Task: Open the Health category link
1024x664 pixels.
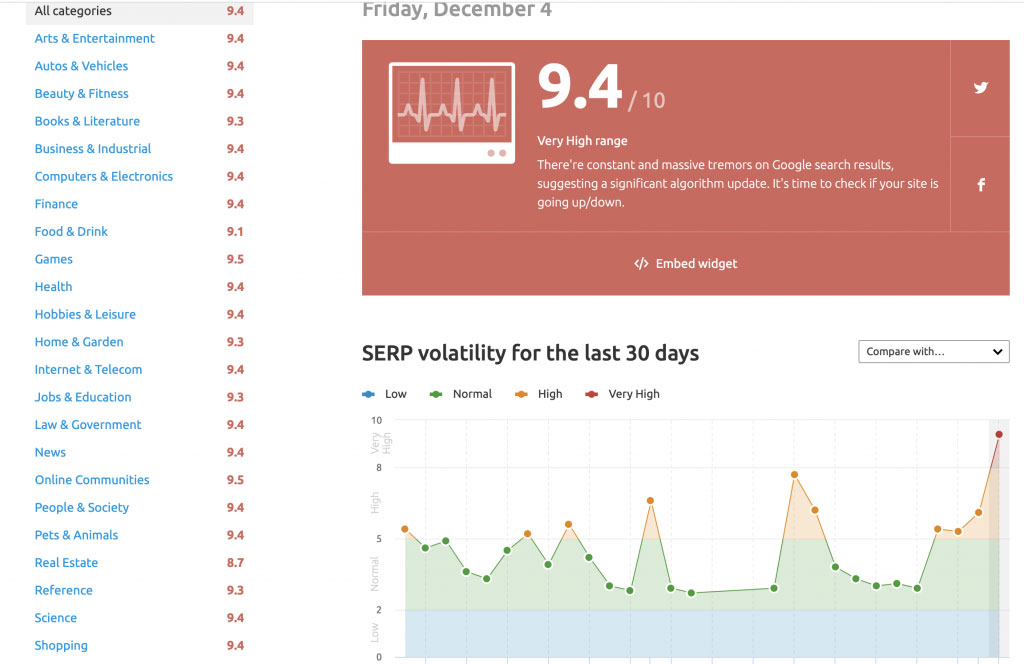Action: pos(53,286)
